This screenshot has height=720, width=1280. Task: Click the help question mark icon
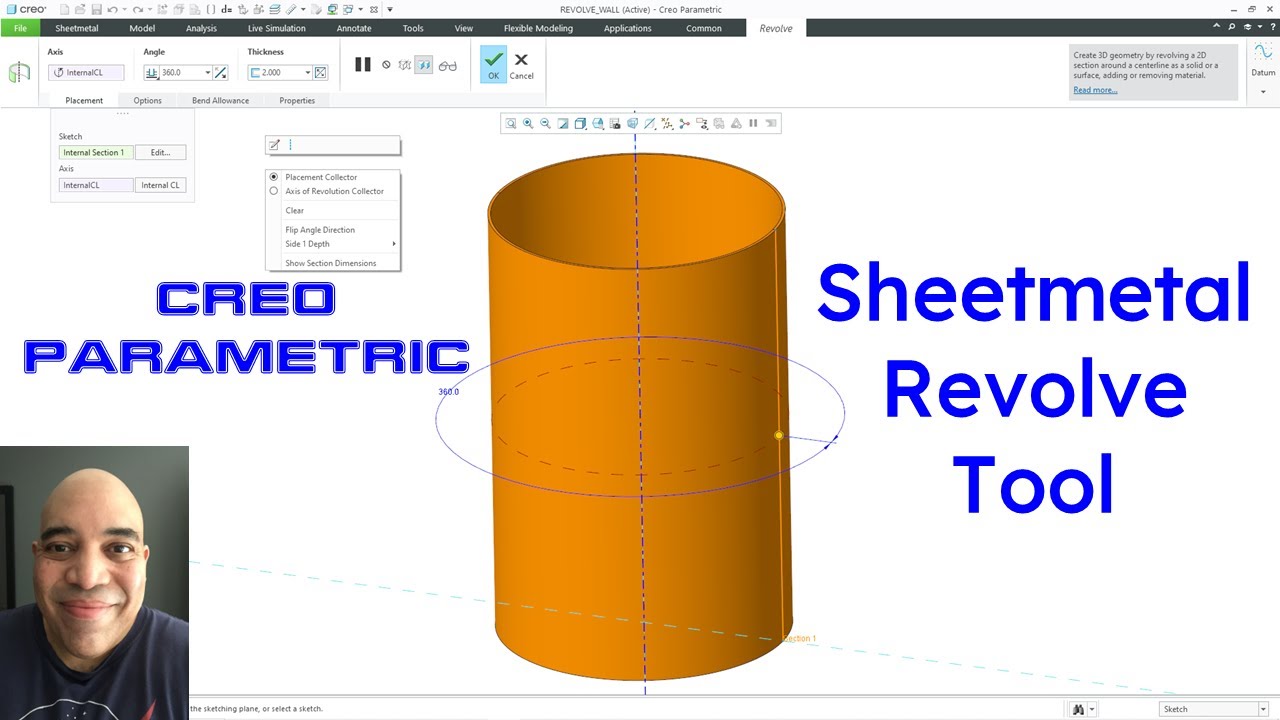click(x=1271, y=27)
